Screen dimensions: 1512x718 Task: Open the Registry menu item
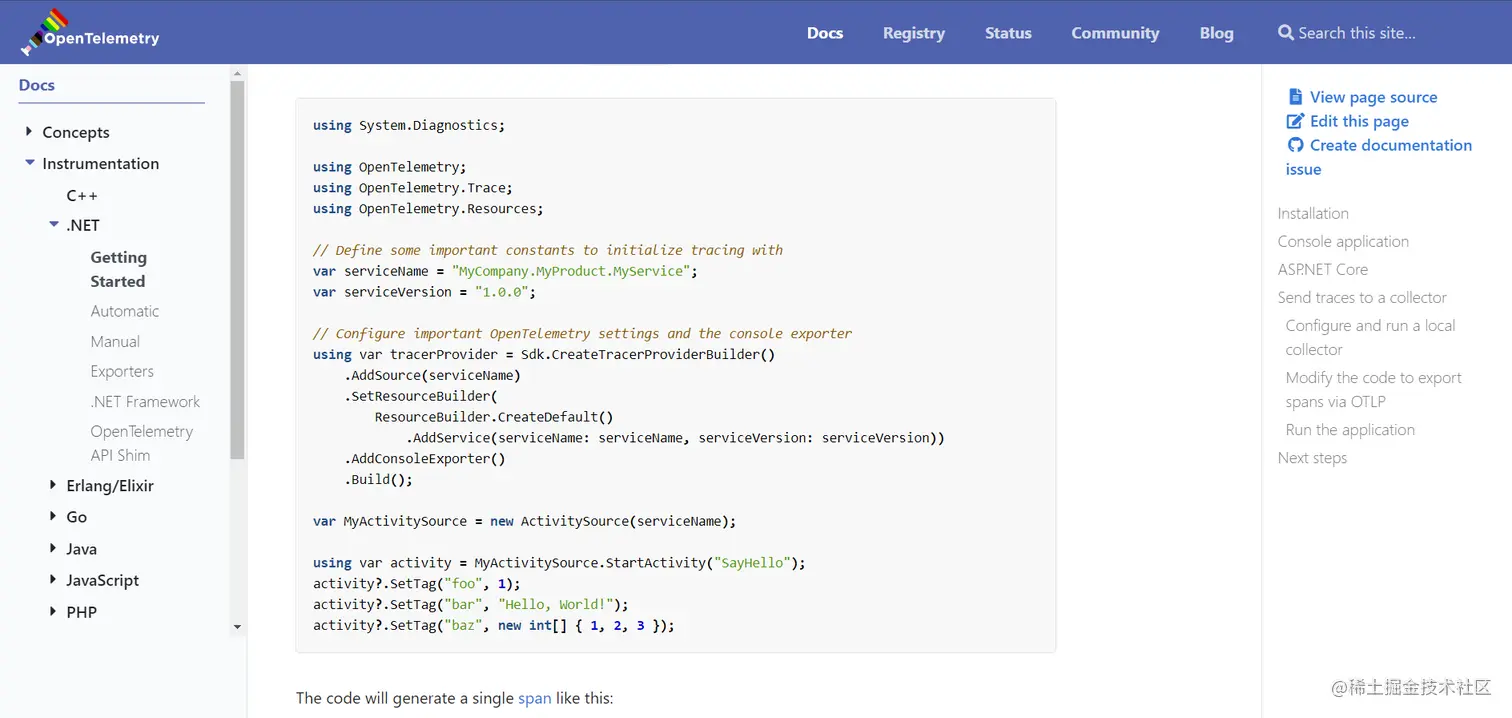click(913, 33)
